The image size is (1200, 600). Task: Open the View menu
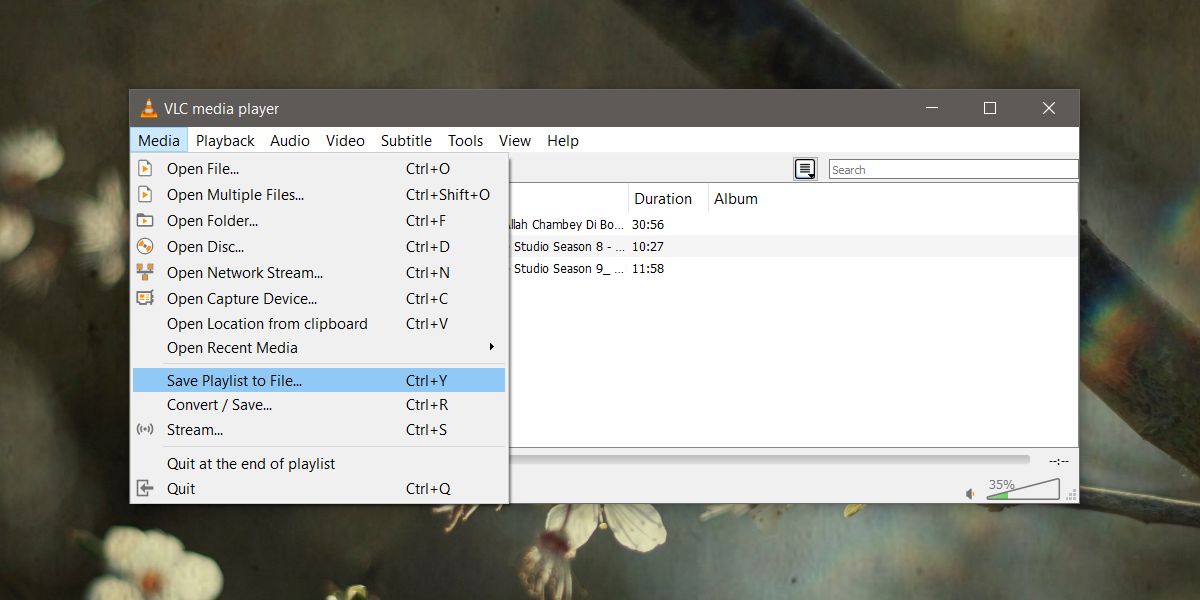click(x=515, y=140)
